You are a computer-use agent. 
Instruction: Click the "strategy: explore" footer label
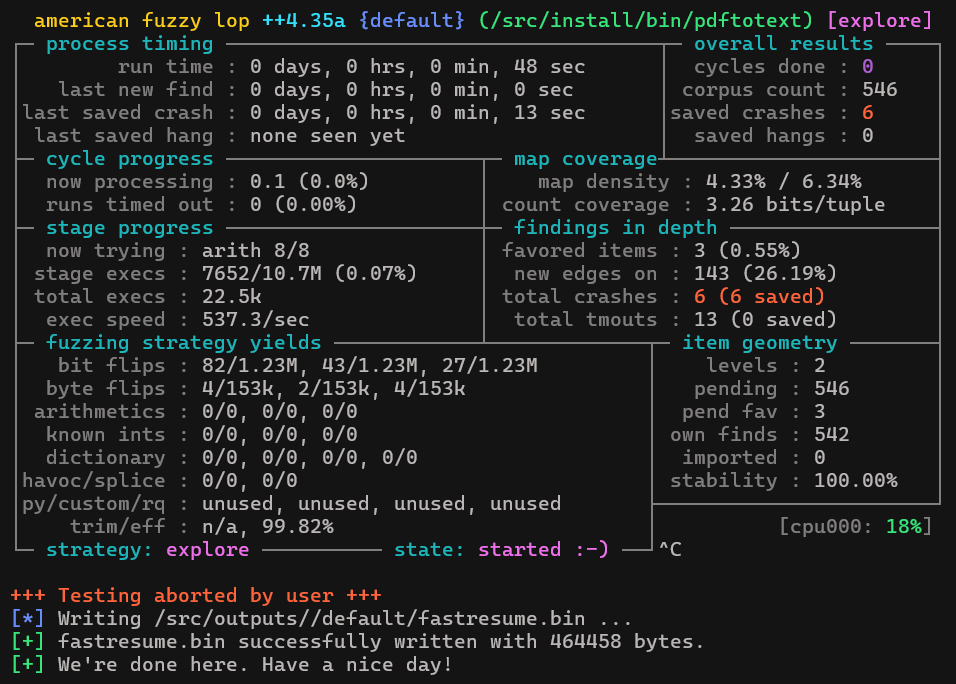click(x=147, y=549)
